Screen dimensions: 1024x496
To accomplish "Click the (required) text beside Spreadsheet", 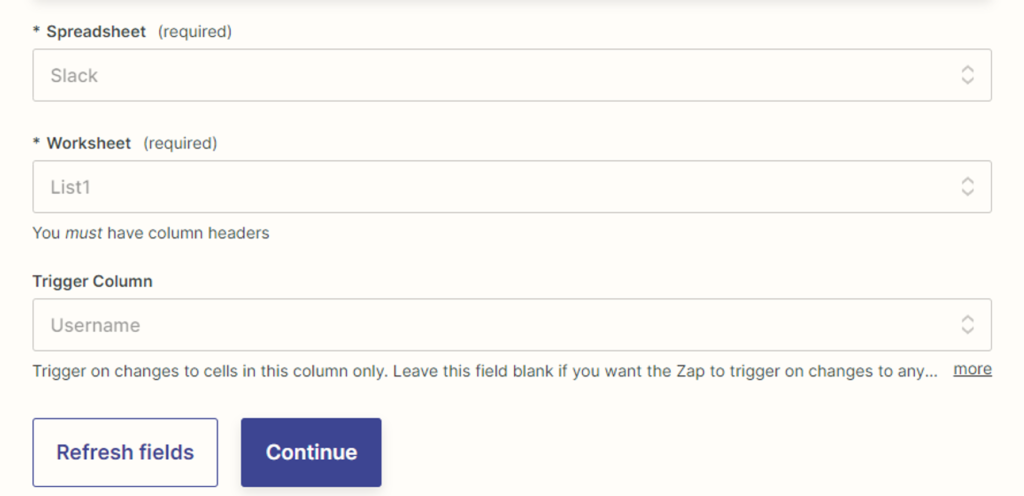I will (195, 32).
